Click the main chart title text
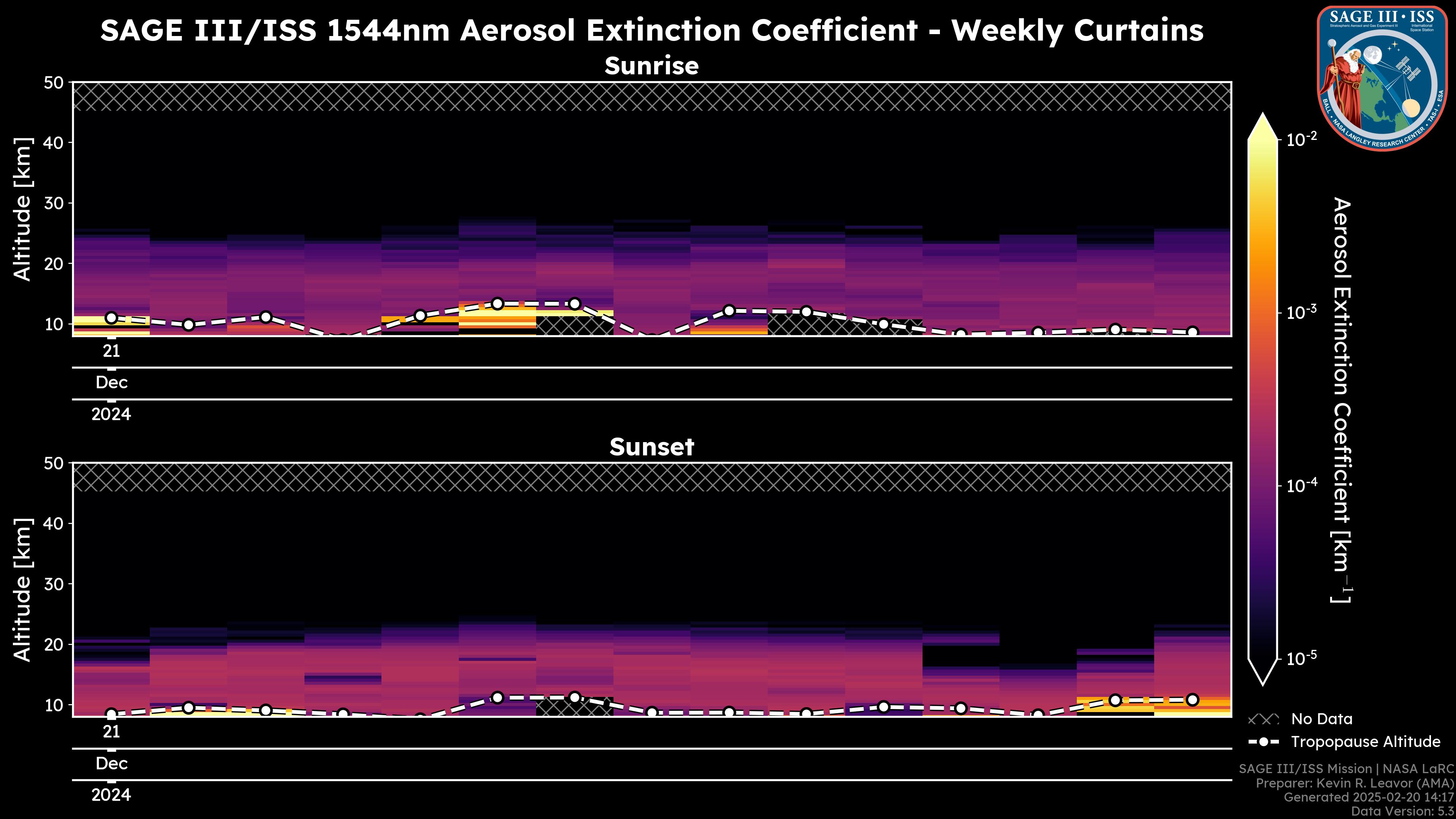This screenshot has width=1456, height=819. point(651,30)
